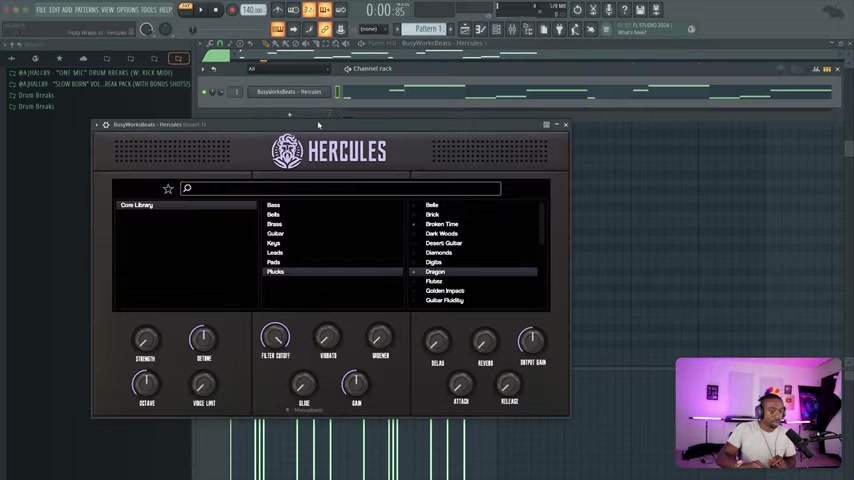Click the Hercules preset search field
The width and height of the screenshot is (854, 480).
pos(340,189)
